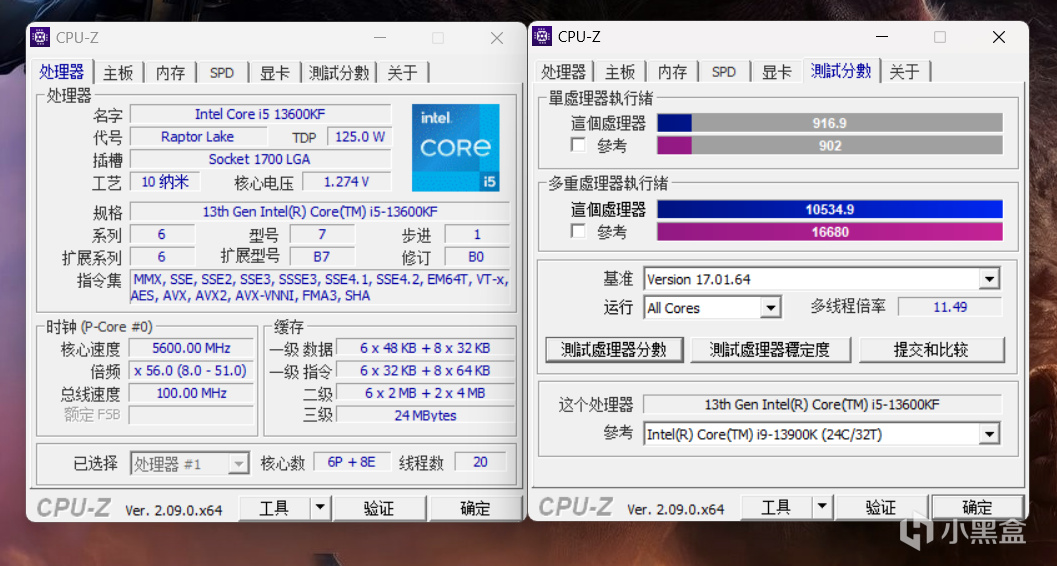The width and height of the screenshot is (1057, 566).
Task: Close the left CPU-Z window
Action: (497, 38)
